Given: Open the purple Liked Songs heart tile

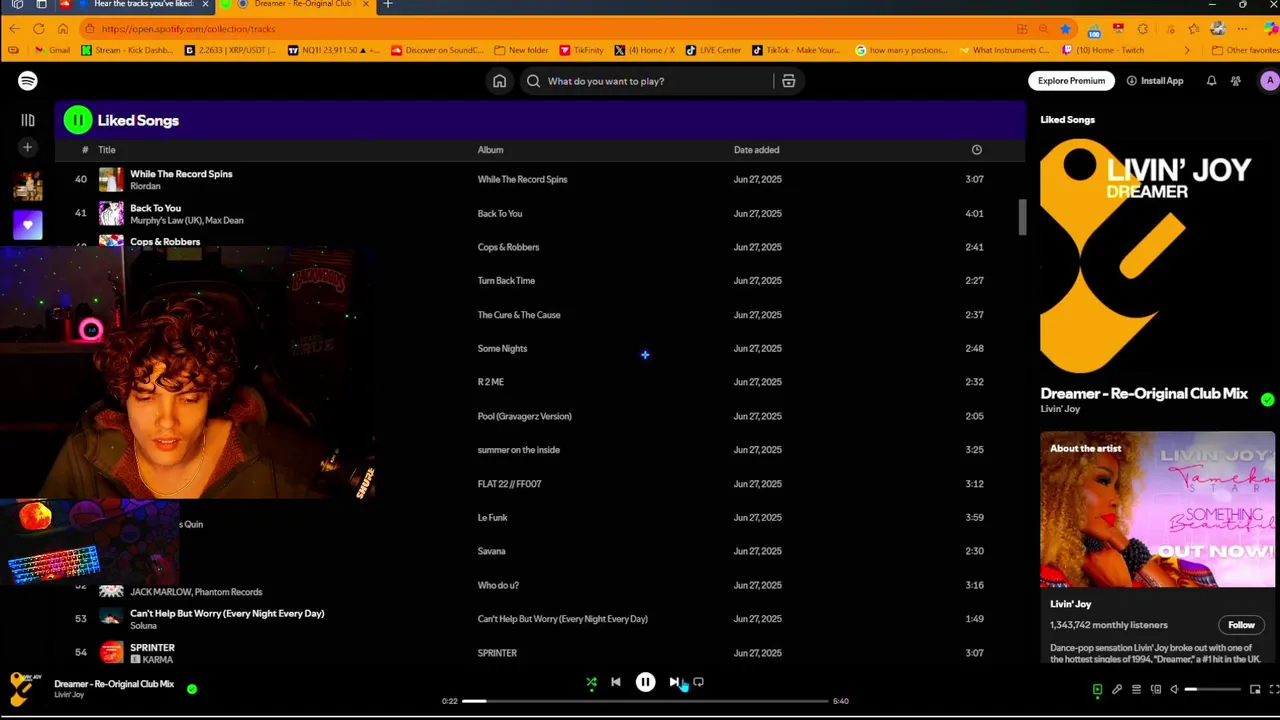Looking at the screenshot, I should [x=28, y=225].
